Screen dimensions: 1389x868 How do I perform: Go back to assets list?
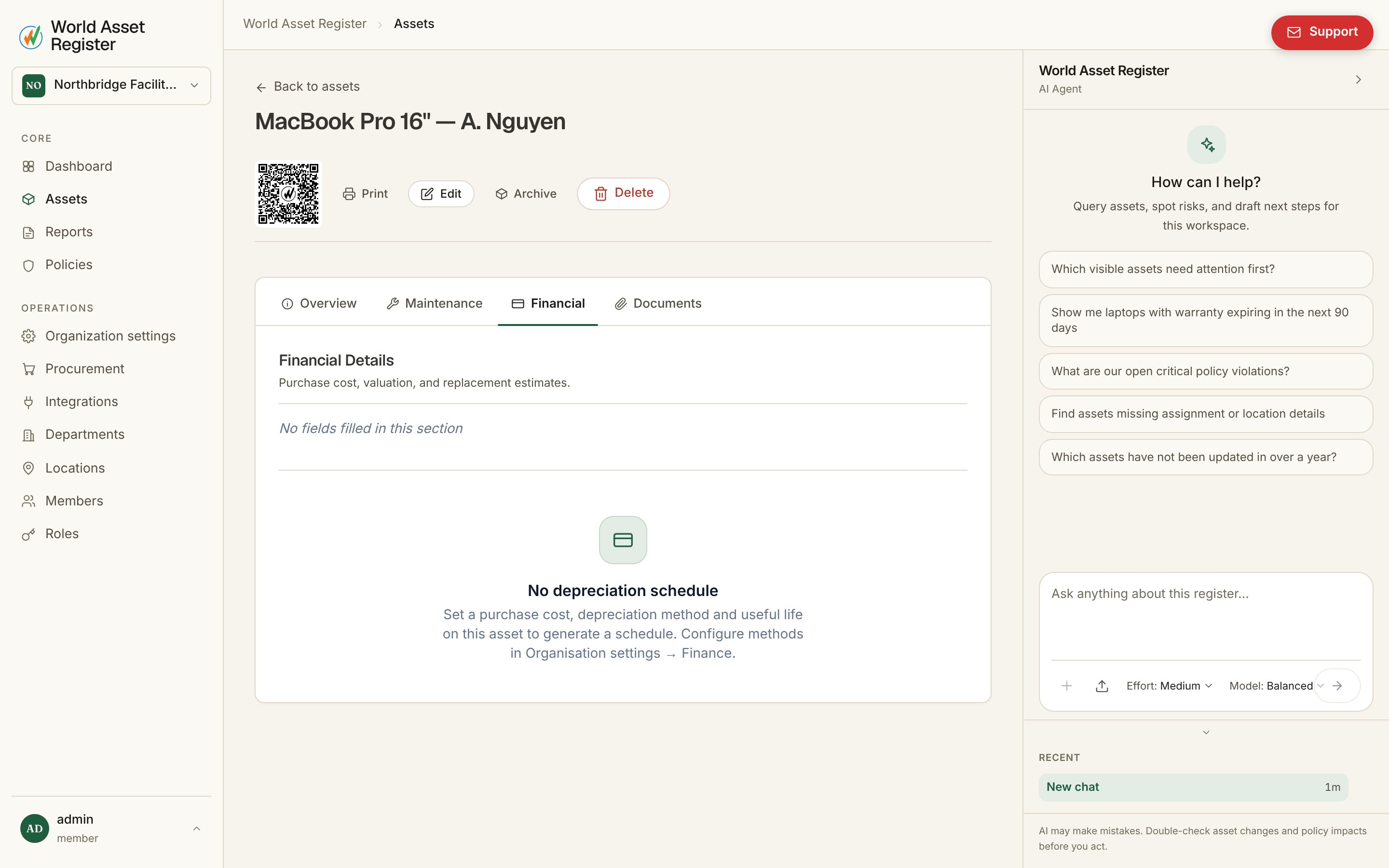308,87
